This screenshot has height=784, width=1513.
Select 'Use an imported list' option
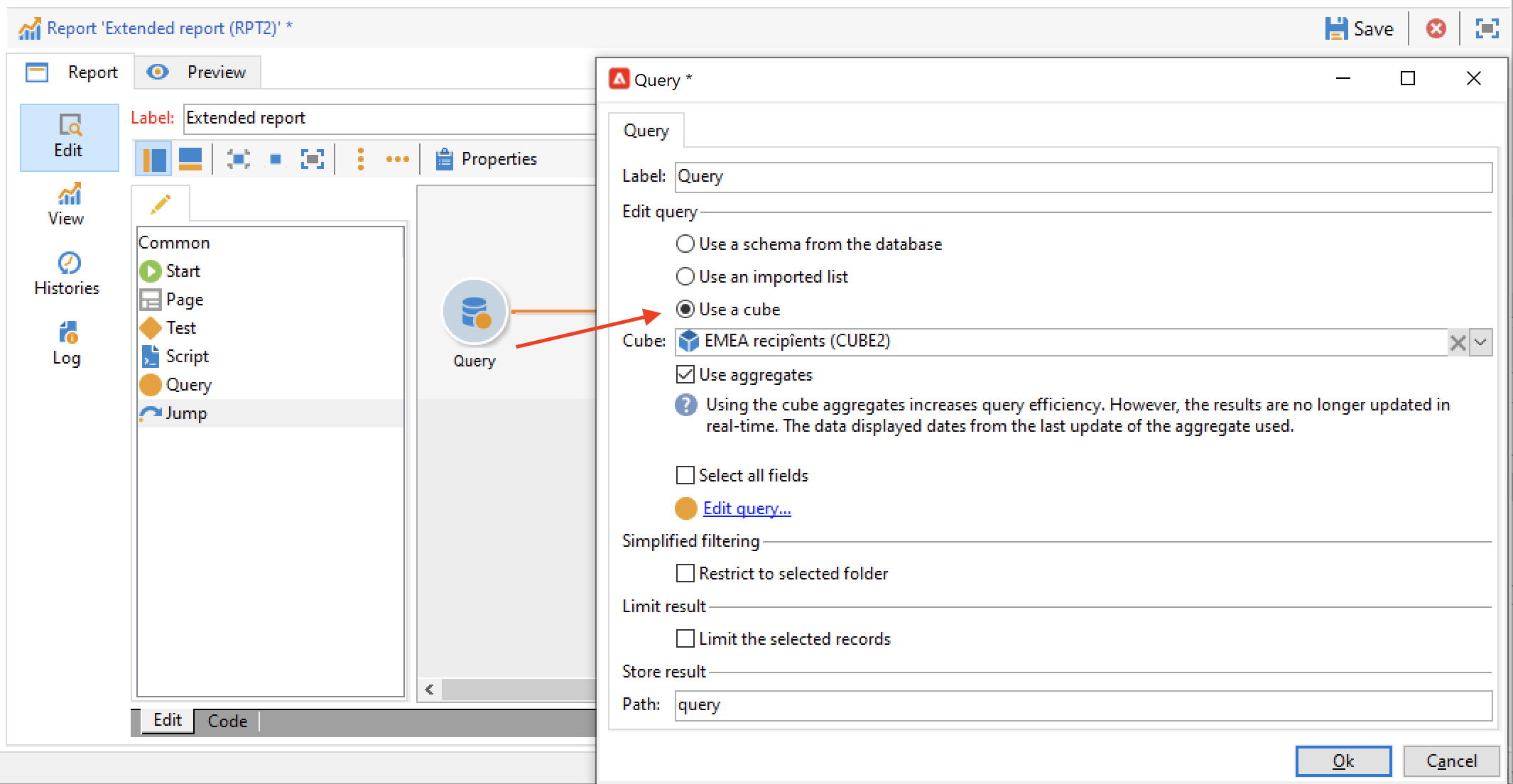coord(685,277)
